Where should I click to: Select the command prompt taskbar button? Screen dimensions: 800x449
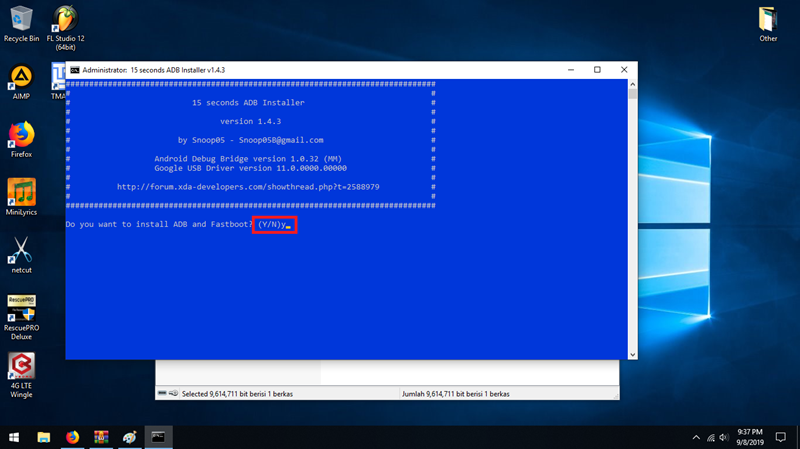[x=158, y=437]
